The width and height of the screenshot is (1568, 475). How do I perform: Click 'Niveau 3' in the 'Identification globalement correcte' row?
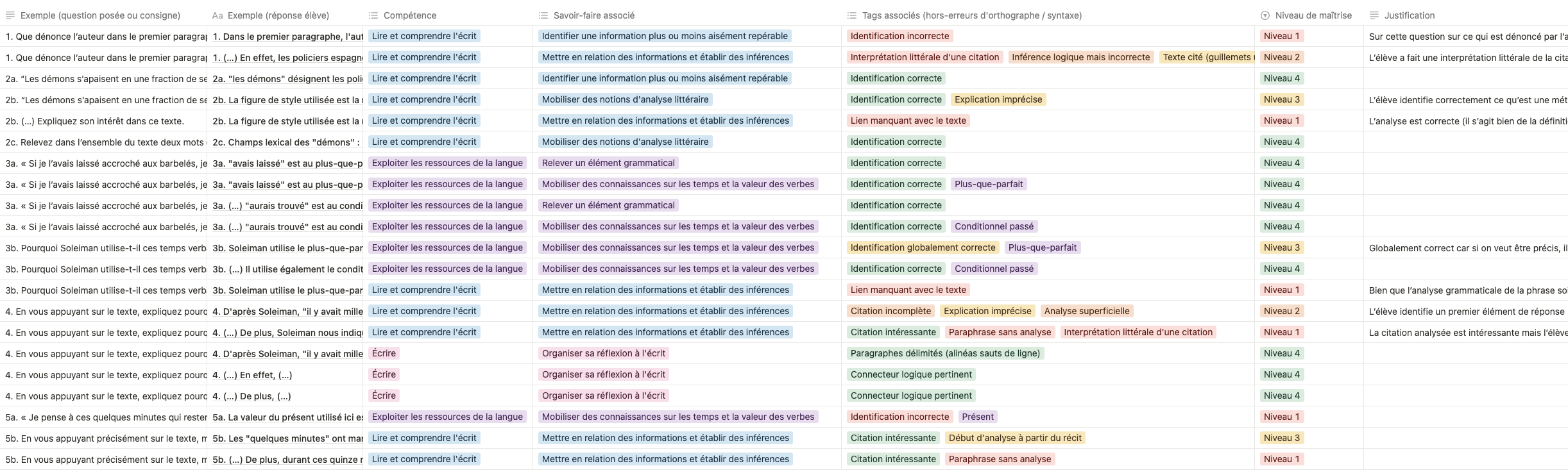pyautogui.click(x=1282, y=247)
